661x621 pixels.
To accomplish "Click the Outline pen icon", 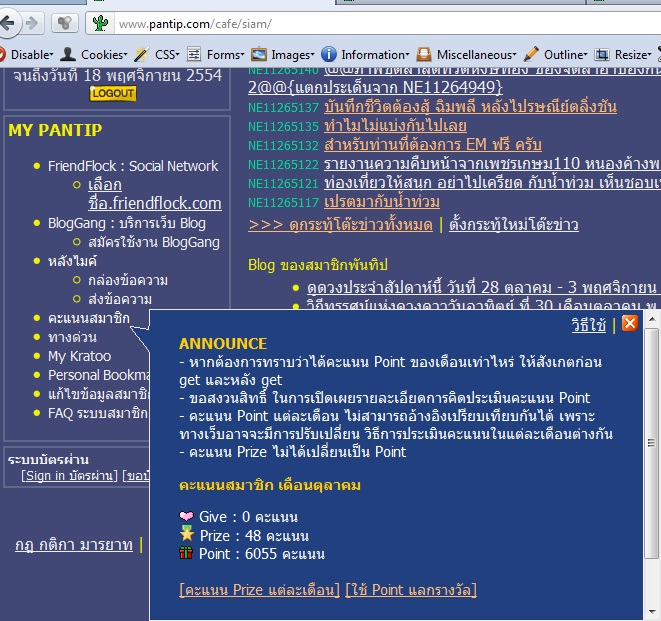I will coord(531,54).
